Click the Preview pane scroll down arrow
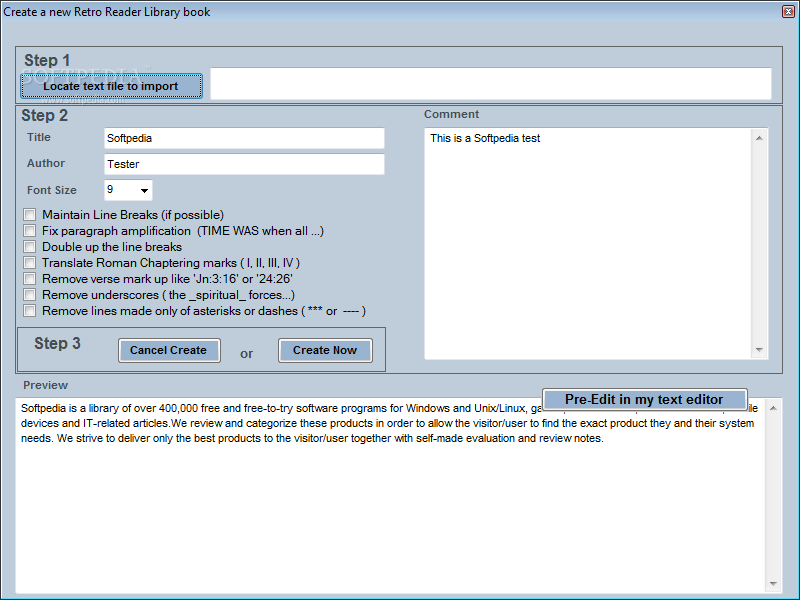Viewport: 800px width, 600px height. pos(773,584)
